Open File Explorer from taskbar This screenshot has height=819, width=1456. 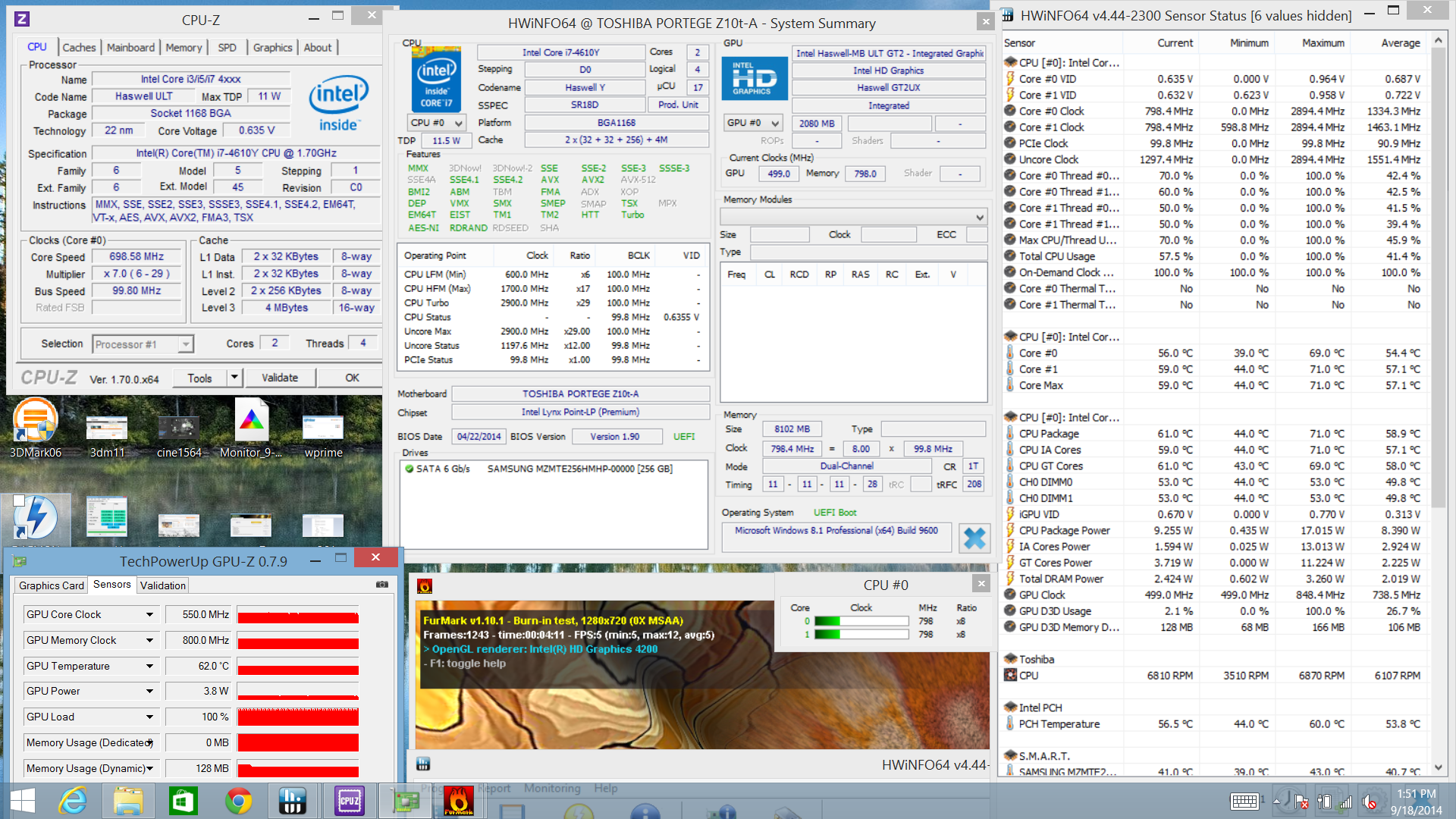[128, 801]
